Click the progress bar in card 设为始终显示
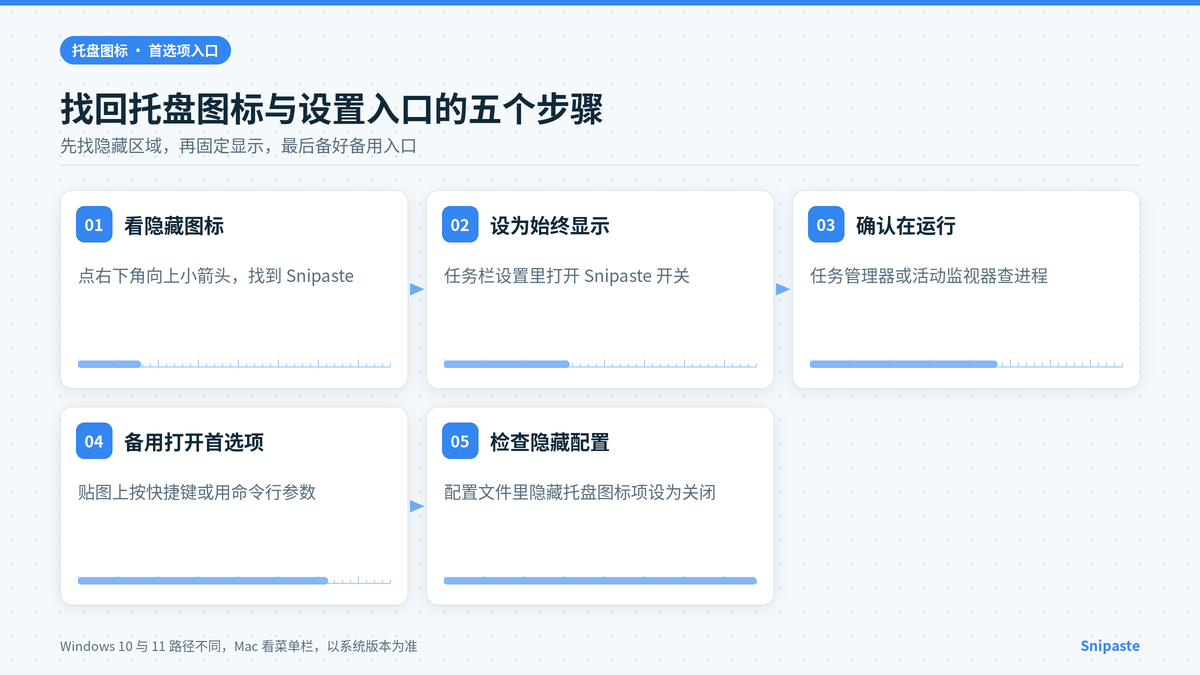The image size is (1200, 675). [600, 364]
